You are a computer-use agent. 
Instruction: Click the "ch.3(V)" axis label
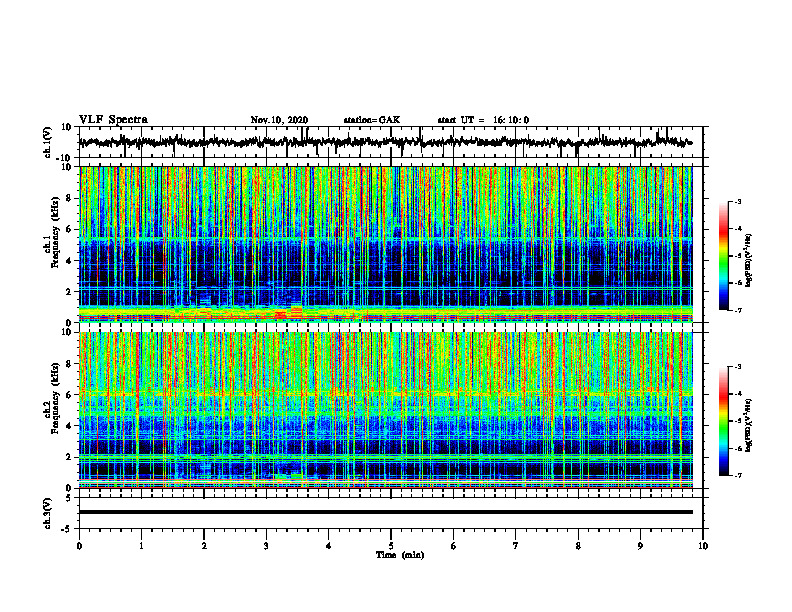pyautogui.click(x=48, y=513)
